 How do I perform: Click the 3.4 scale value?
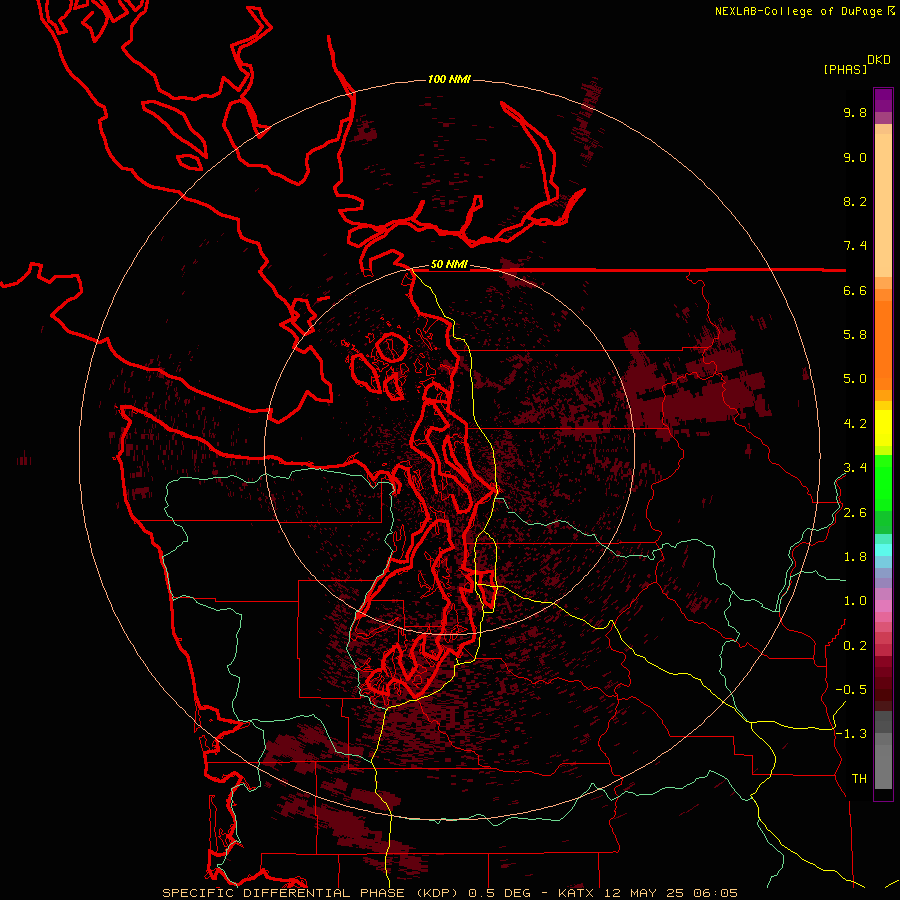855,468
